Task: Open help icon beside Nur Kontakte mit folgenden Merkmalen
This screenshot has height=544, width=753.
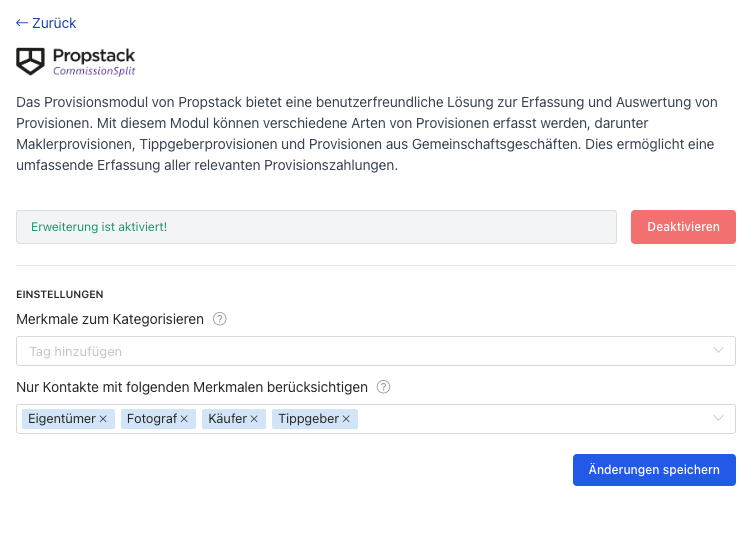Action: 383,387
